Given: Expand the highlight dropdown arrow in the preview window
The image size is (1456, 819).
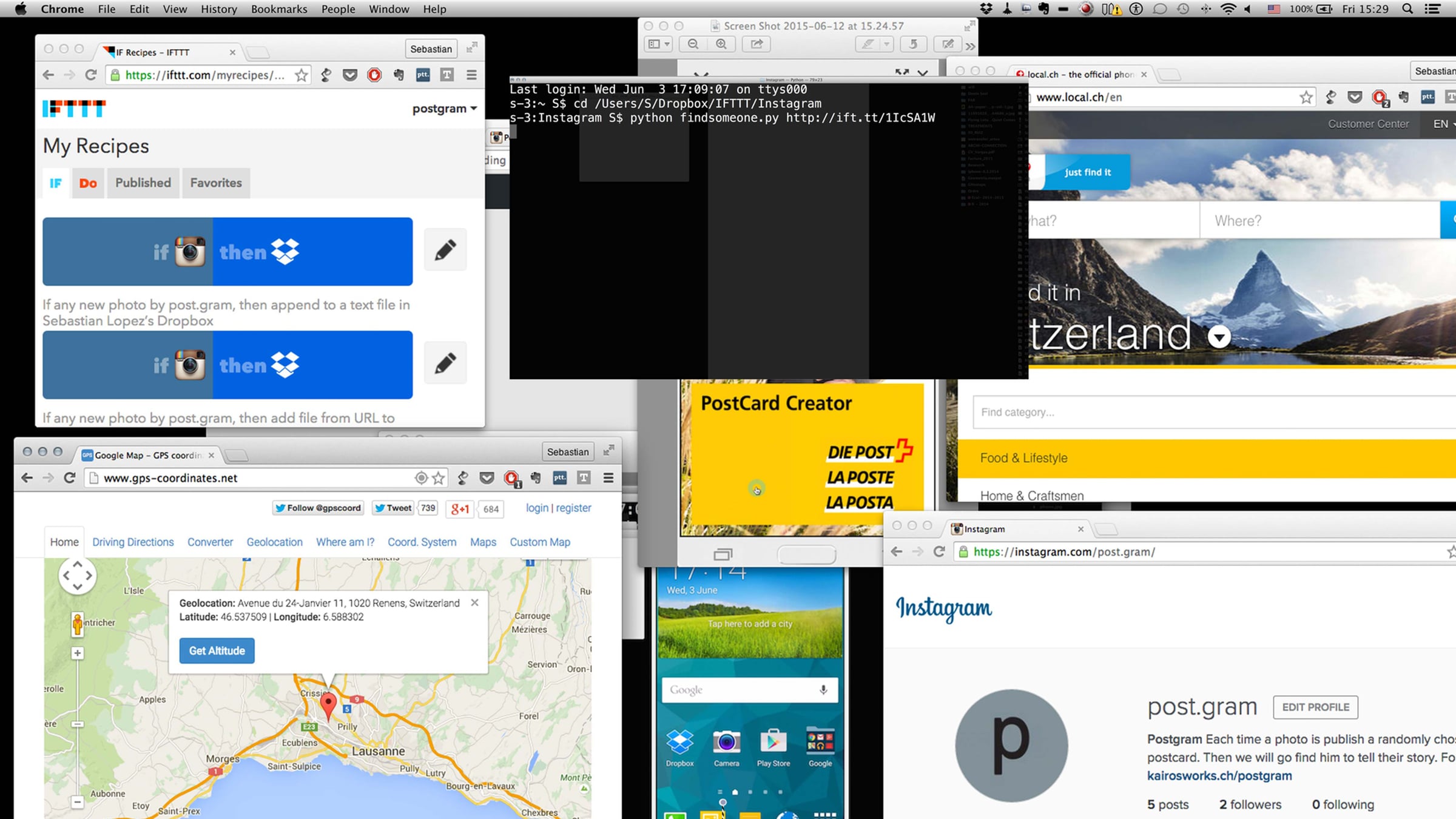Looking at the screenshot, I should click(886, 44).
